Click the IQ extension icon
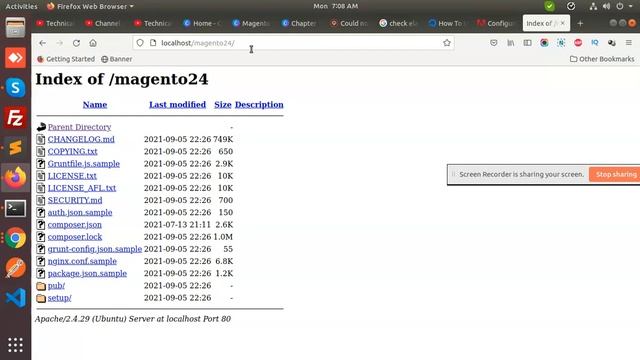Viewport: 640px width, 360px height. tap(595, 42)
